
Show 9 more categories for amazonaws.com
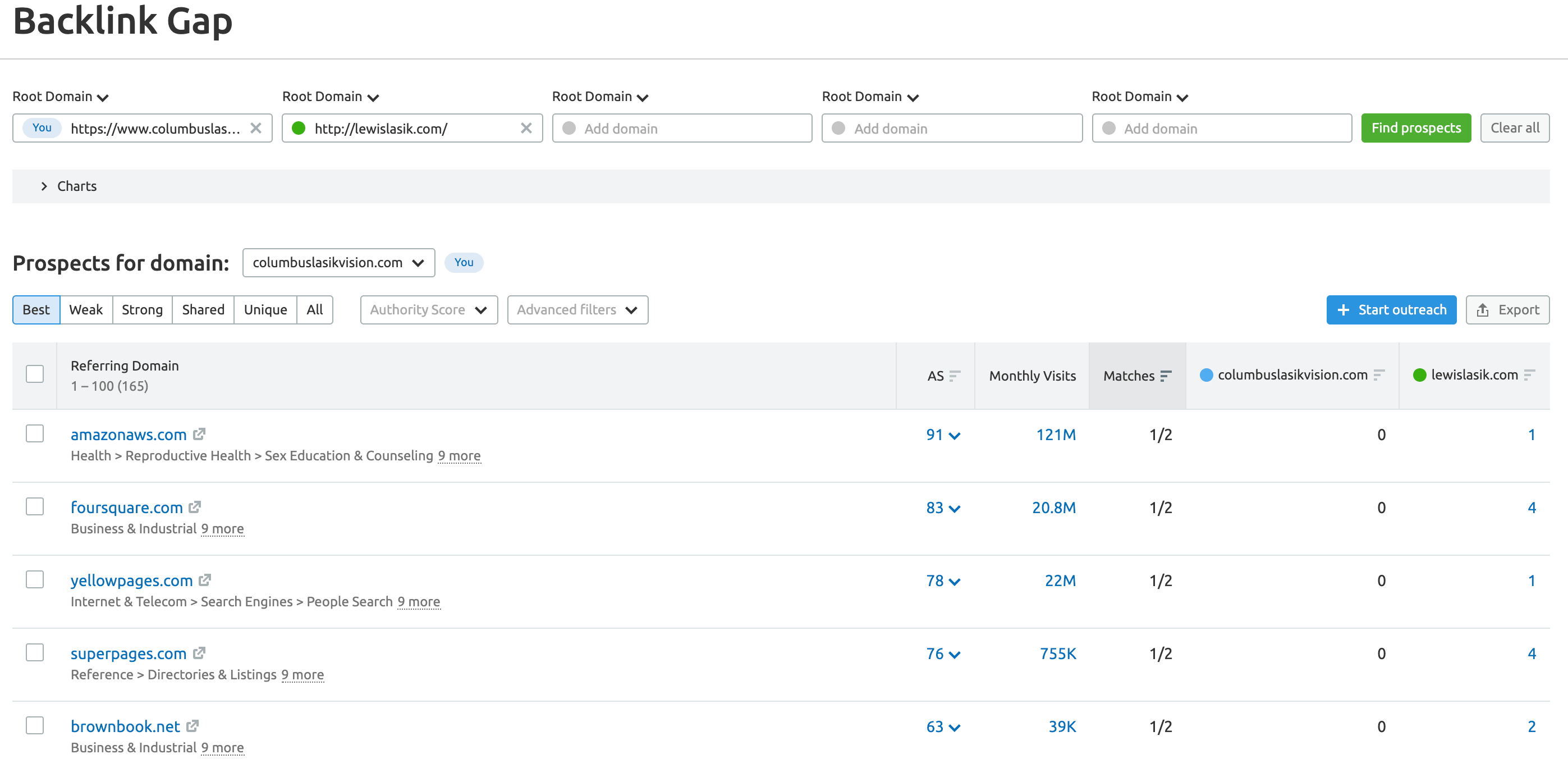point(460,456)
